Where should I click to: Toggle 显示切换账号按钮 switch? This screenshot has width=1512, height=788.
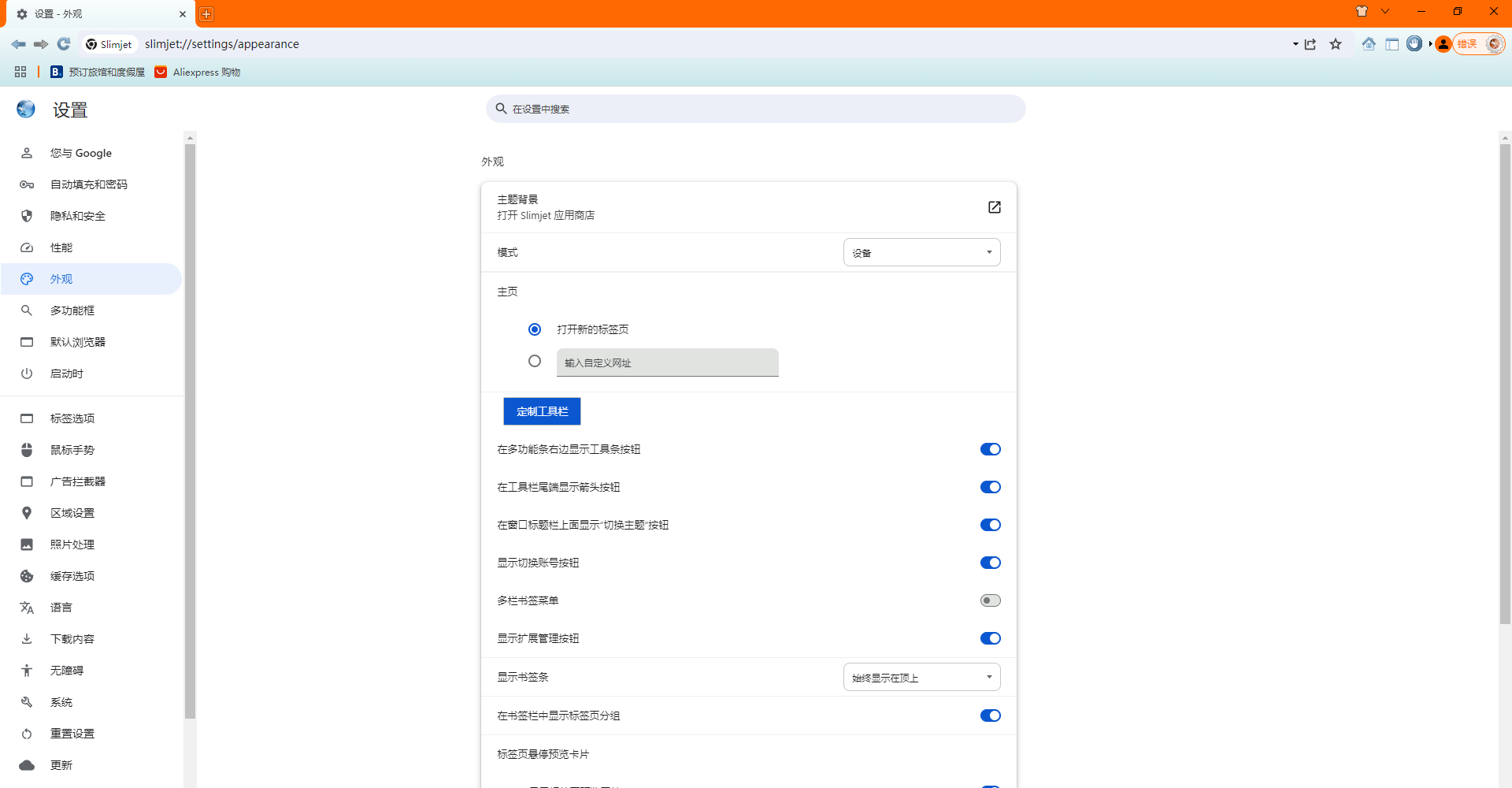click(990, 563)
